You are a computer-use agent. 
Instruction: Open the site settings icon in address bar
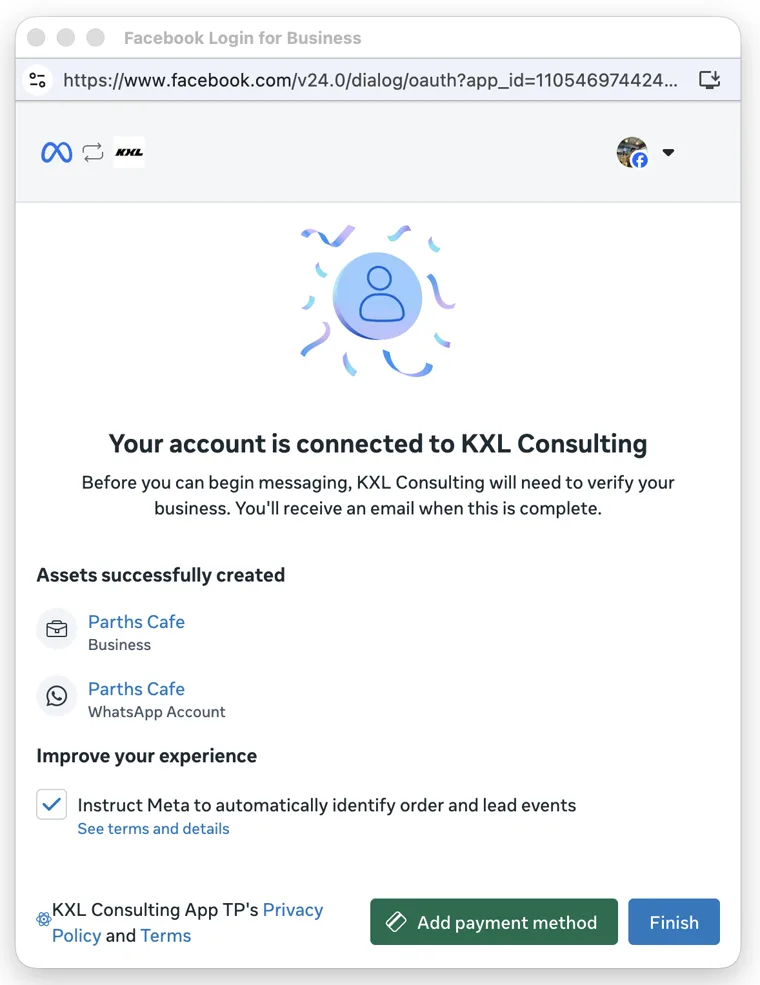tap(38, 80)
